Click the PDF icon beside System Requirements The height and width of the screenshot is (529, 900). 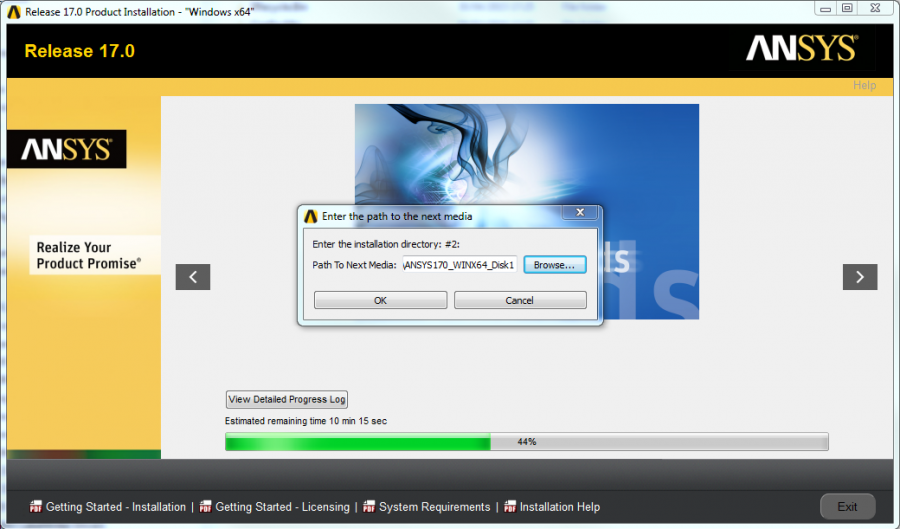[x=369, y=507]
